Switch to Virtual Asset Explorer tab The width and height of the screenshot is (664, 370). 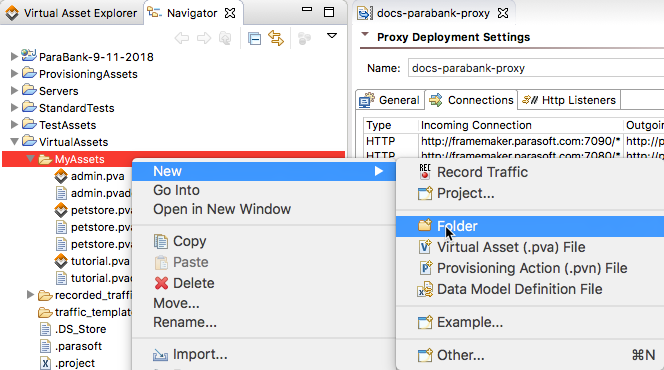72,13
